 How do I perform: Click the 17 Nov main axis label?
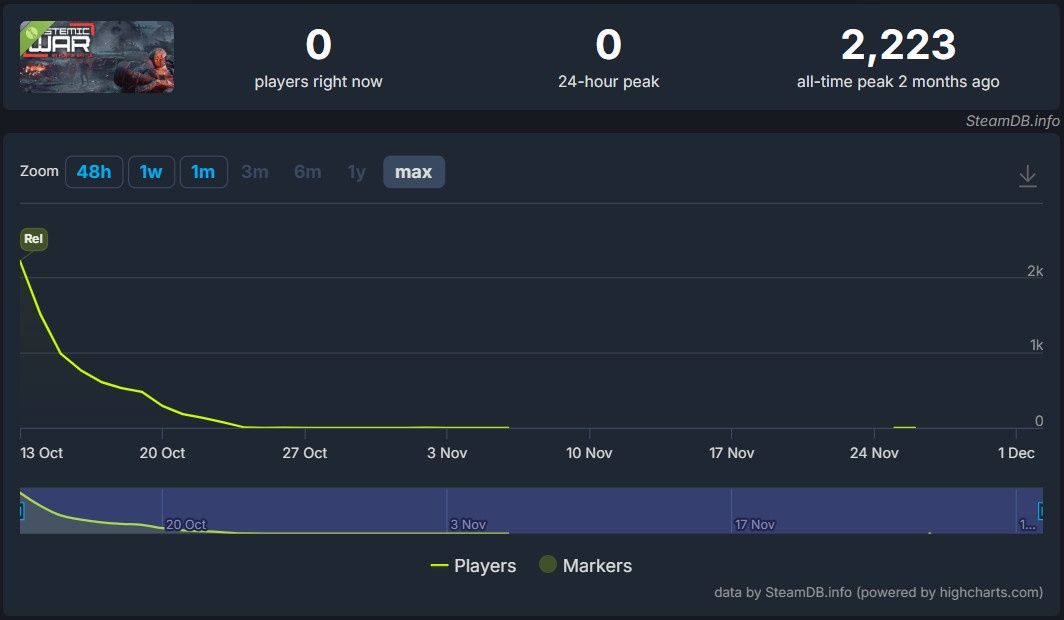(x=732, y=452)
